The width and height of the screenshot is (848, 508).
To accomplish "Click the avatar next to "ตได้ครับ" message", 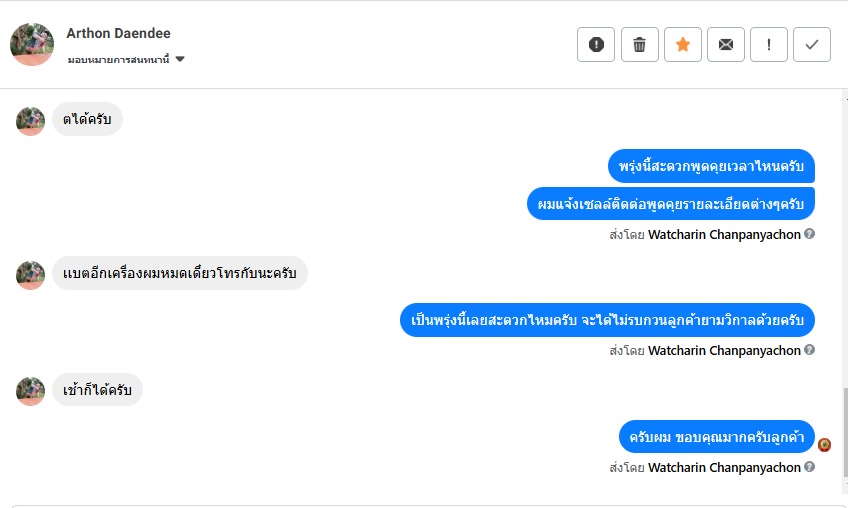I will coord(31,121).
